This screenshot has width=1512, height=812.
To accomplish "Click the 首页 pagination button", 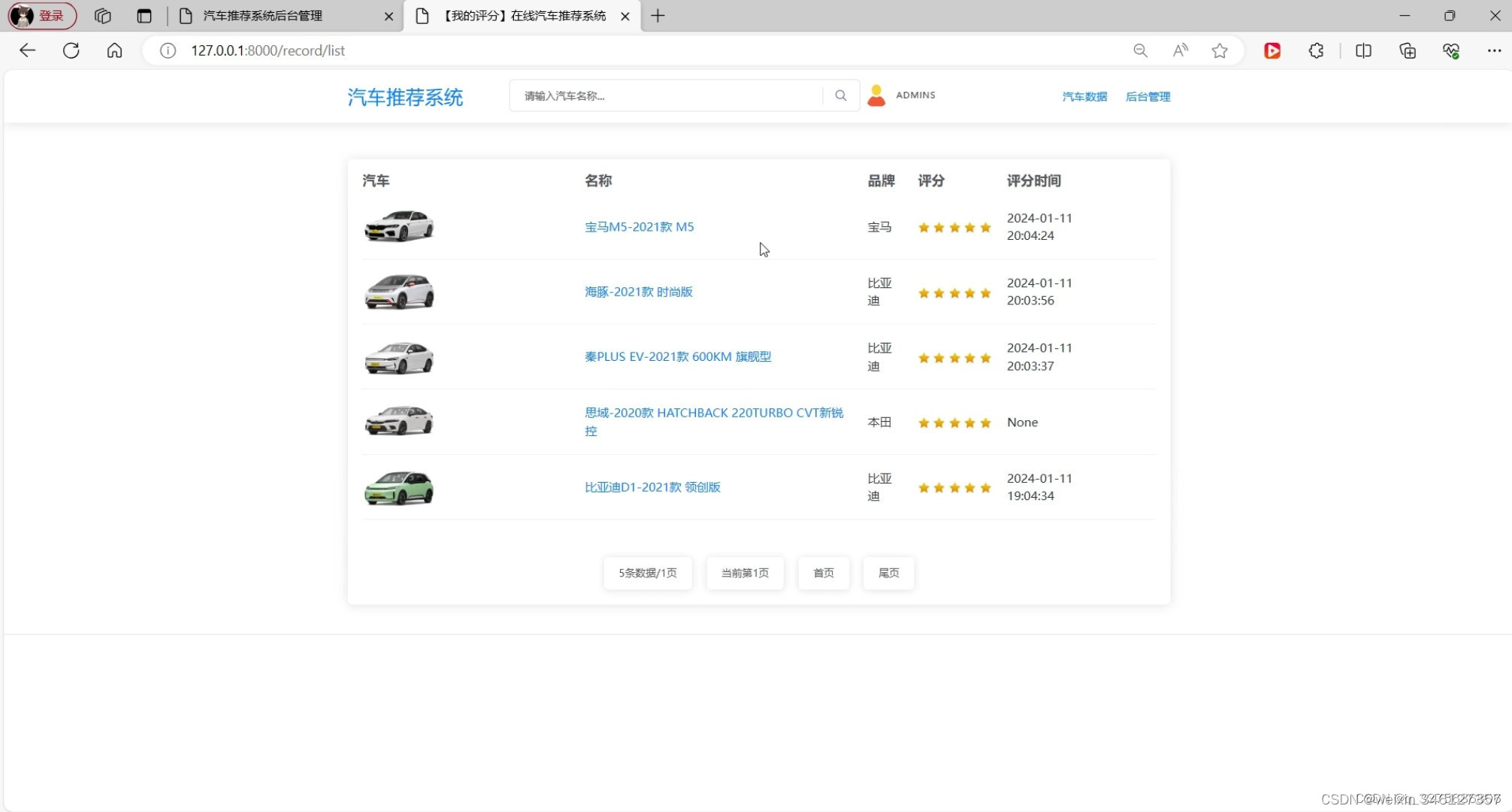I will [x=823, y=572].
